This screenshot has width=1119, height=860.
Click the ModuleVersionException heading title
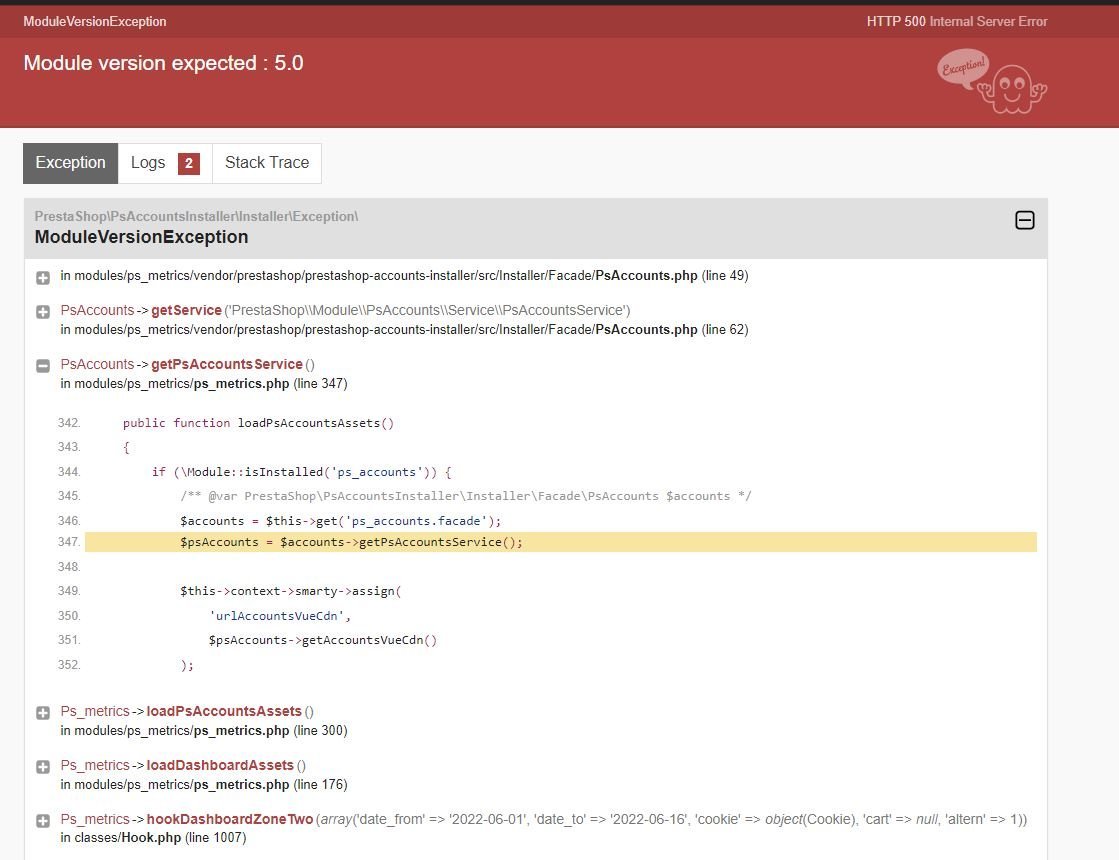click(x=141, y=237)
